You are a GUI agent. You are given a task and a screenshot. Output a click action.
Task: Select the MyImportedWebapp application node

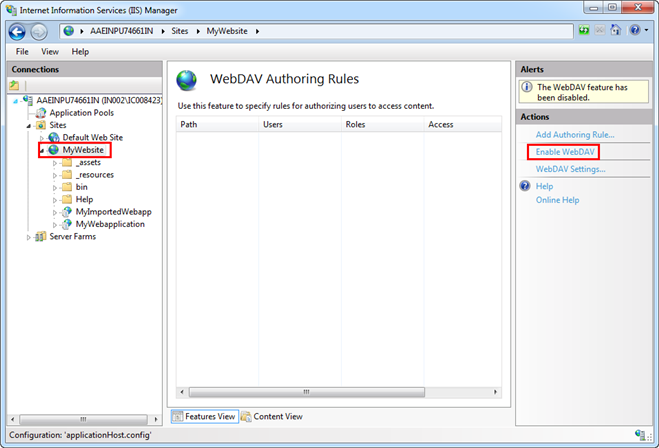[113, 212]
